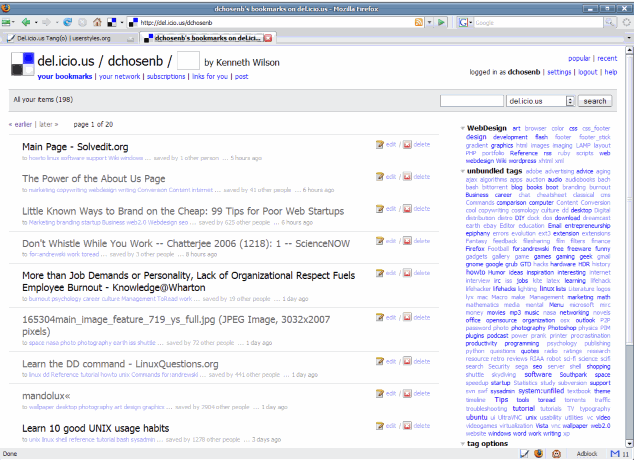Click edit icon for Learn the DD command
The width and height of the screenshot is (634, 460).
[x=380, y=361]
